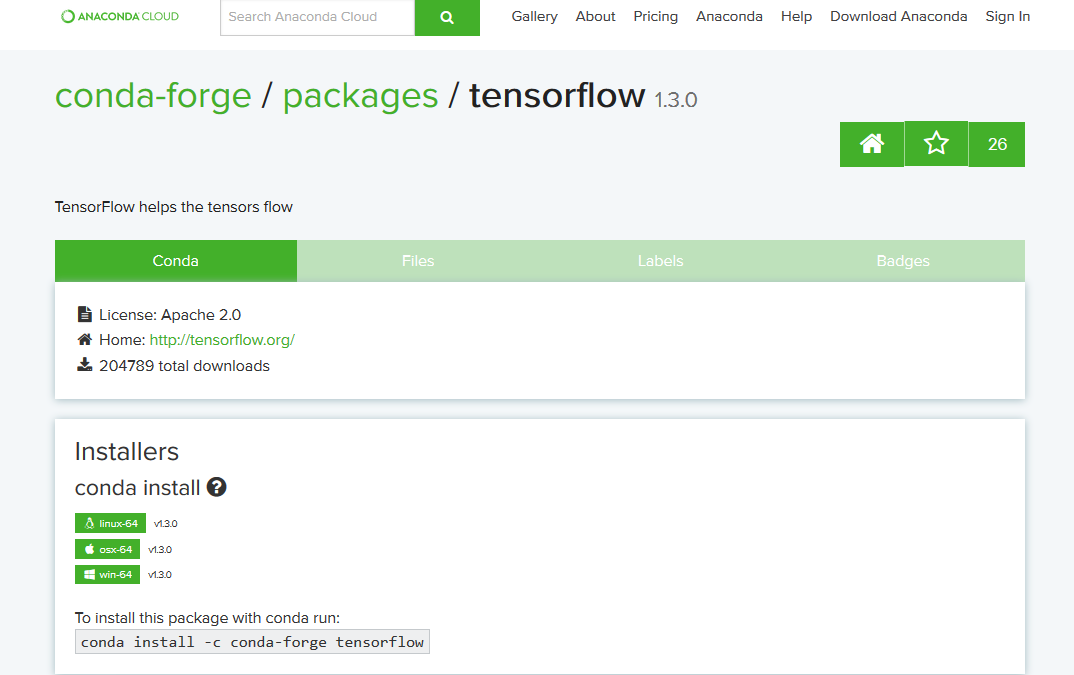Go to Download Anaconda
The image size is (1074, 675).
[x=899, y=16]
